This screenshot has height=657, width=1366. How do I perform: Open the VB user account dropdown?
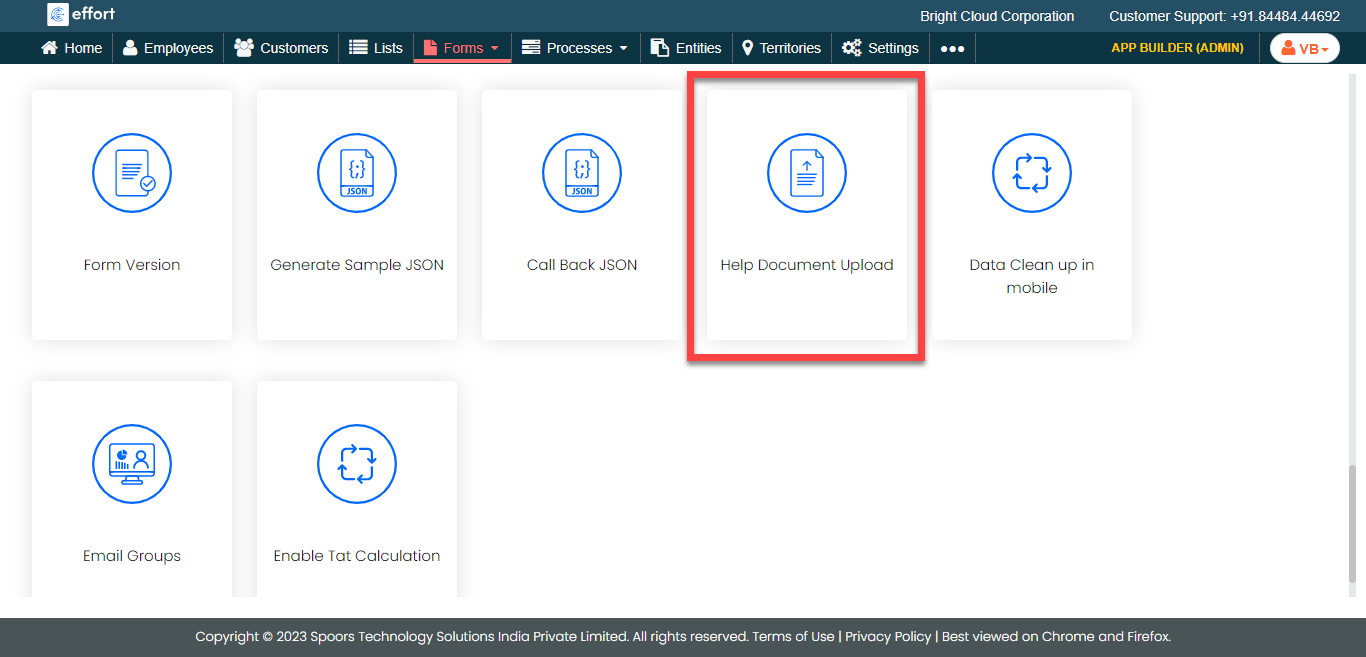(1304, 48)
